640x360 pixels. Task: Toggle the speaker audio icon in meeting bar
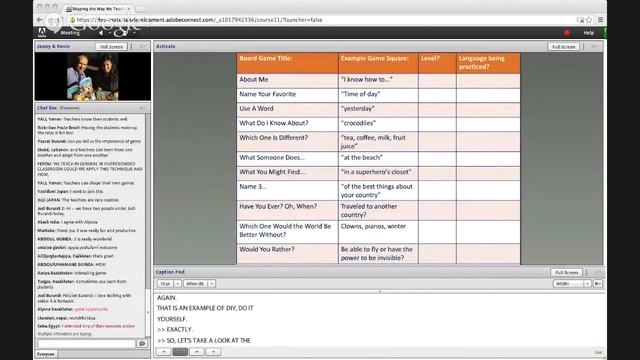pos(101,33)
